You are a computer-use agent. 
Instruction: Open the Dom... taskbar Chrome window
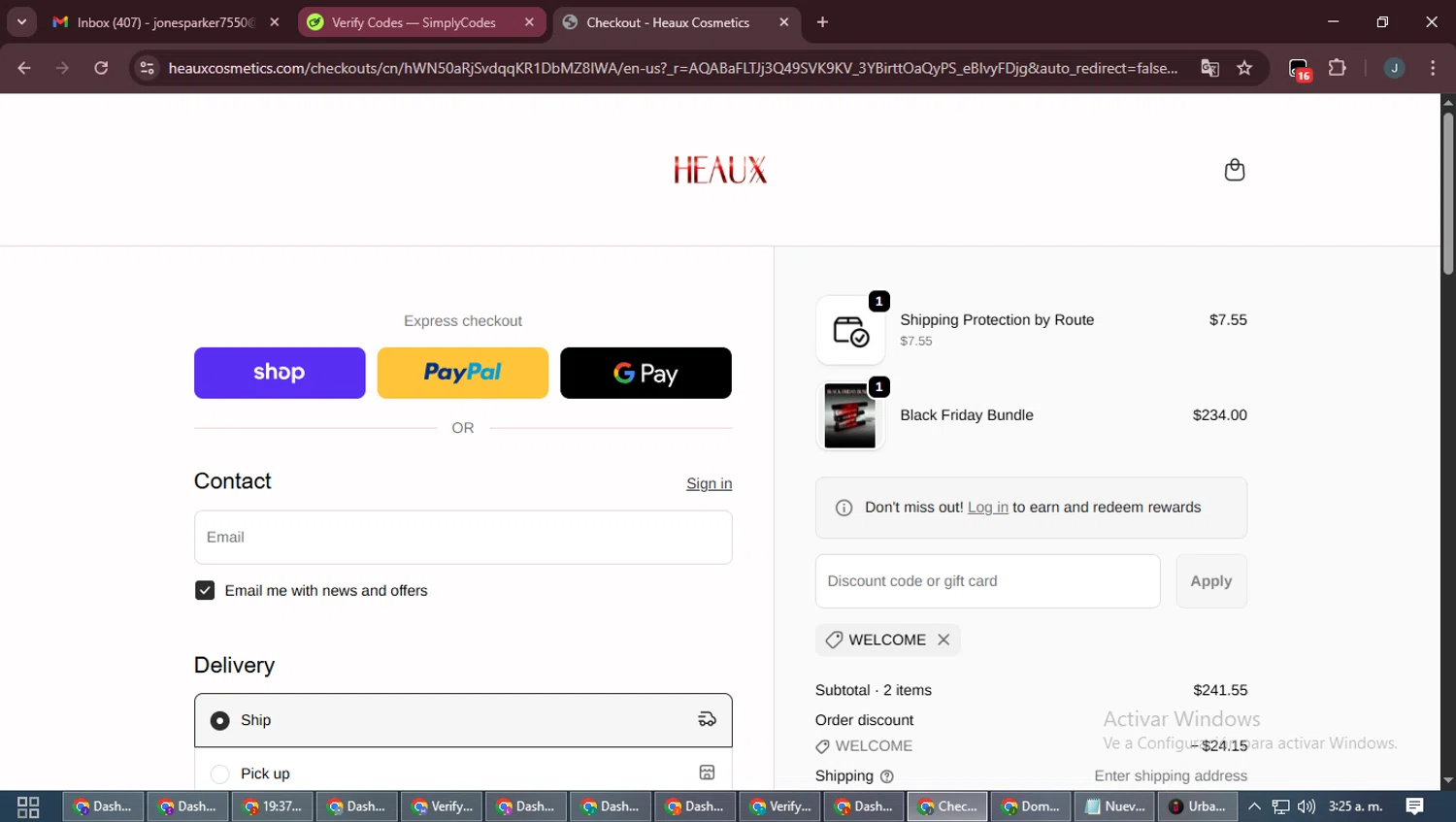[1031, 806]
